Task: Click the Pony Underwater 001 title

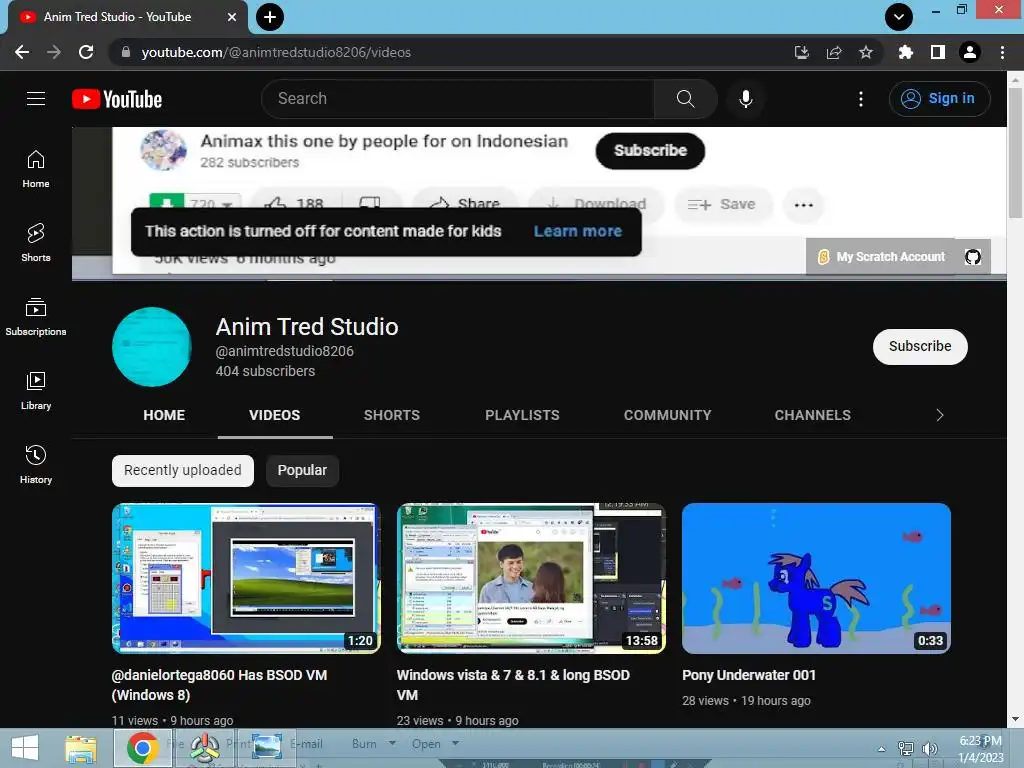Action: coord(748,675)
